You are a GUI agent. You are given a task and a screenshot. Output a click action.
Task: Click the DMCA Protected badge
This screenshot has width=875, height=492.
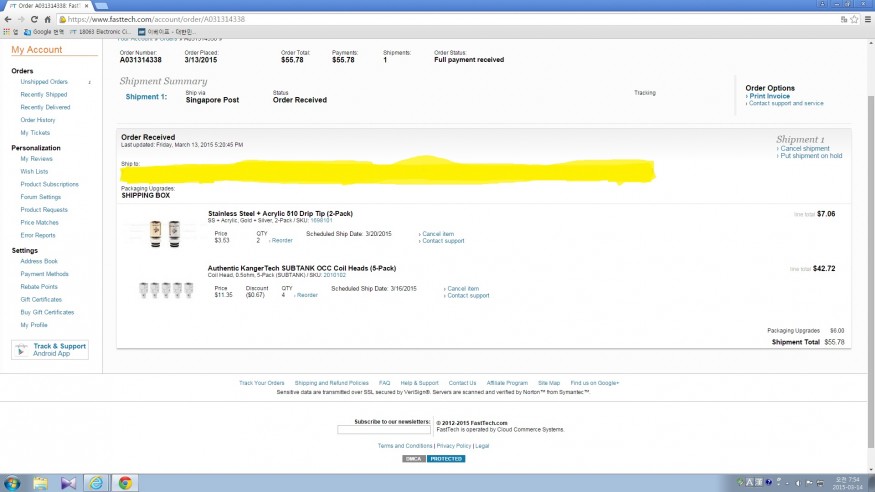pyautogui.click(x=434, y=459)
